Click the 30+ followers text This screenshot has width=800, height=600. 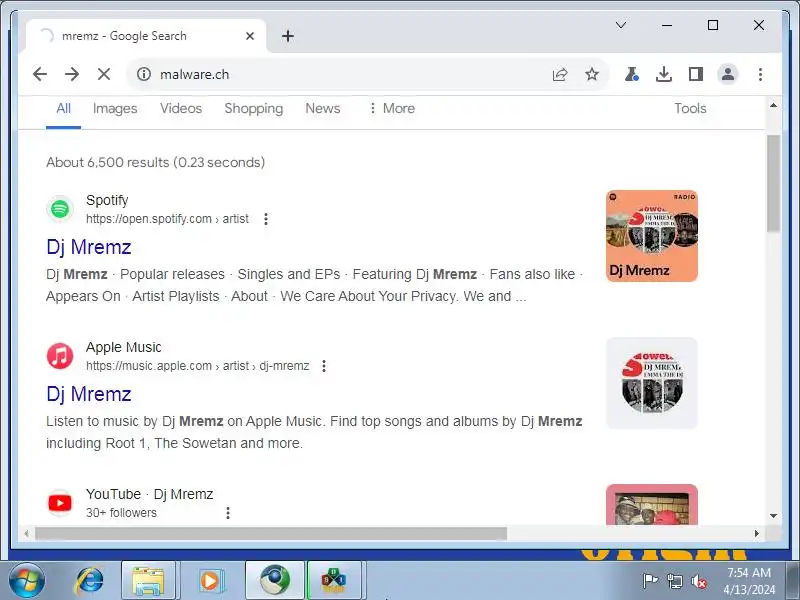click(121, 513)
